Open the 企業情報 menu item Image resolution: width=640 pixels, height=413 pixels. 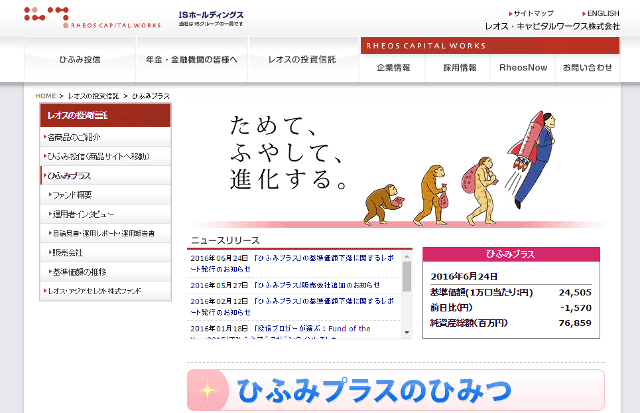[393, 68]
